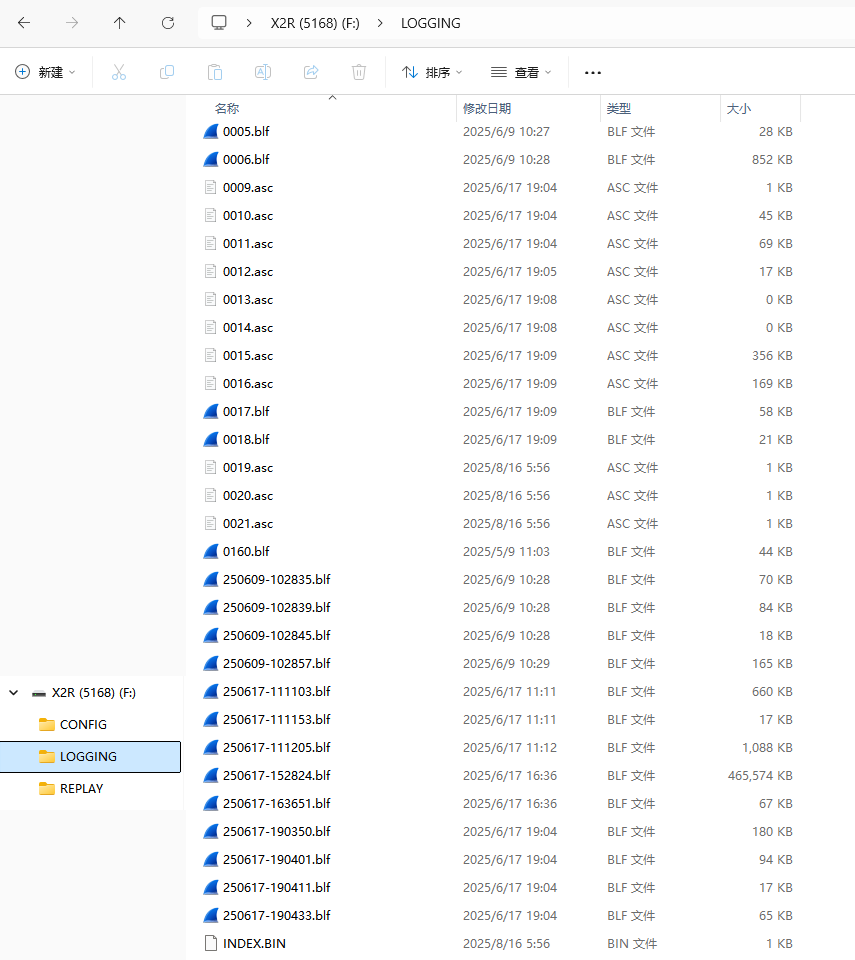Open the 新建 (New) dropdown
Image resolution: width=855 pixels, height=960 pixels.
tap(45, 72)
